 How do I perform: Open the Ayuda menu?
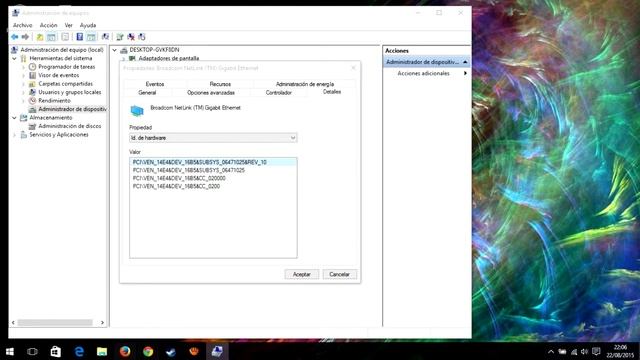pyautogui.click(x=88, y=25)
